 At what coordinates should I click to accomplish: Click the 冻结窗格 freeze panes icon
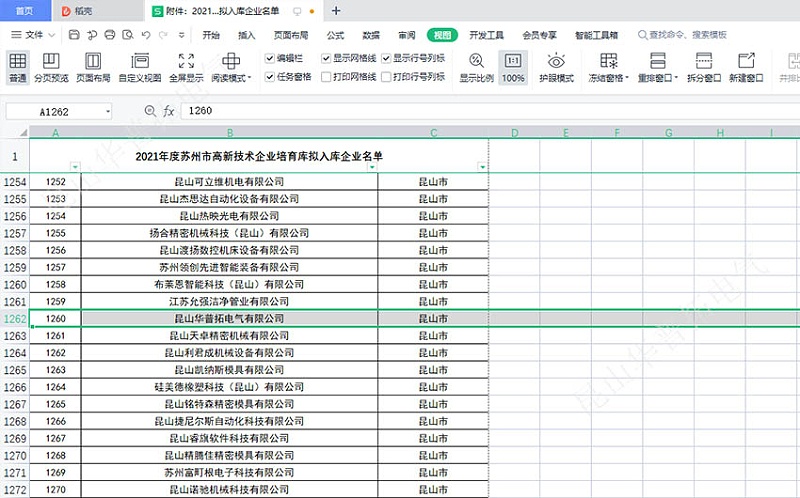(608, 61)
